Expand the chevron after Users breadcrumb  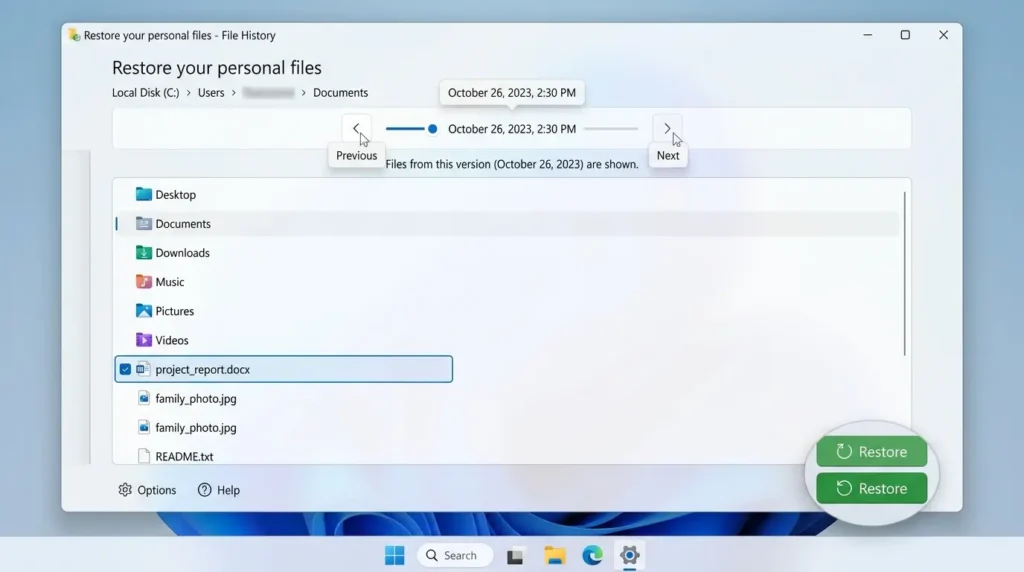(x=234, y=93)
